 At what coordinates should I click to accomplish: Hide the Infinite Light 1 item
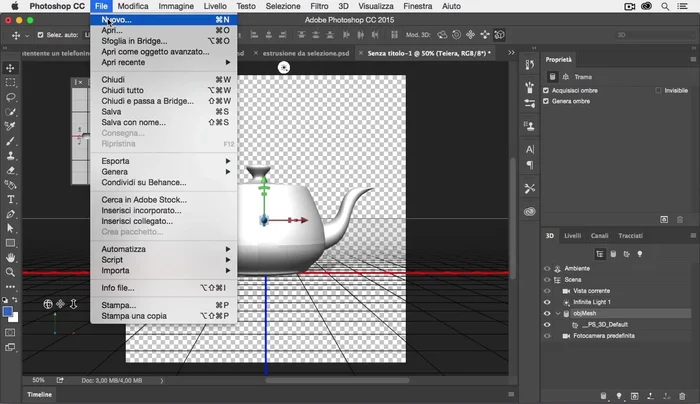547,301
